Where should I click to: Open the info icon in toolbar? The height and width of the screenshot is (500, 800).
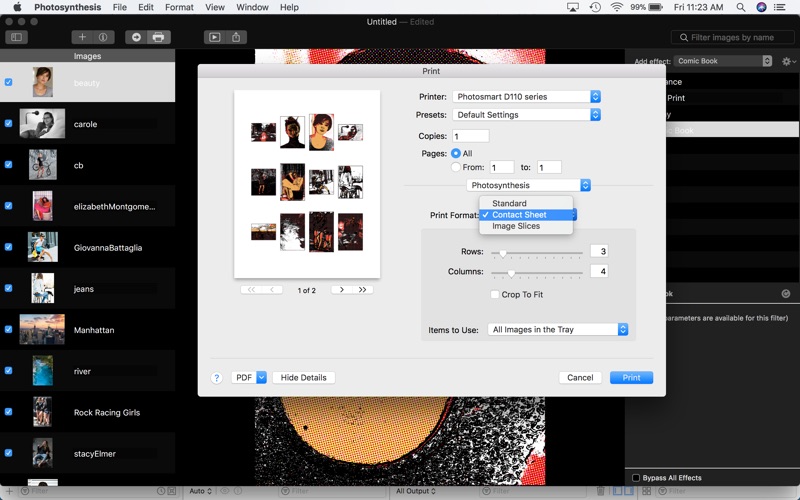click(x=104, y=37)
